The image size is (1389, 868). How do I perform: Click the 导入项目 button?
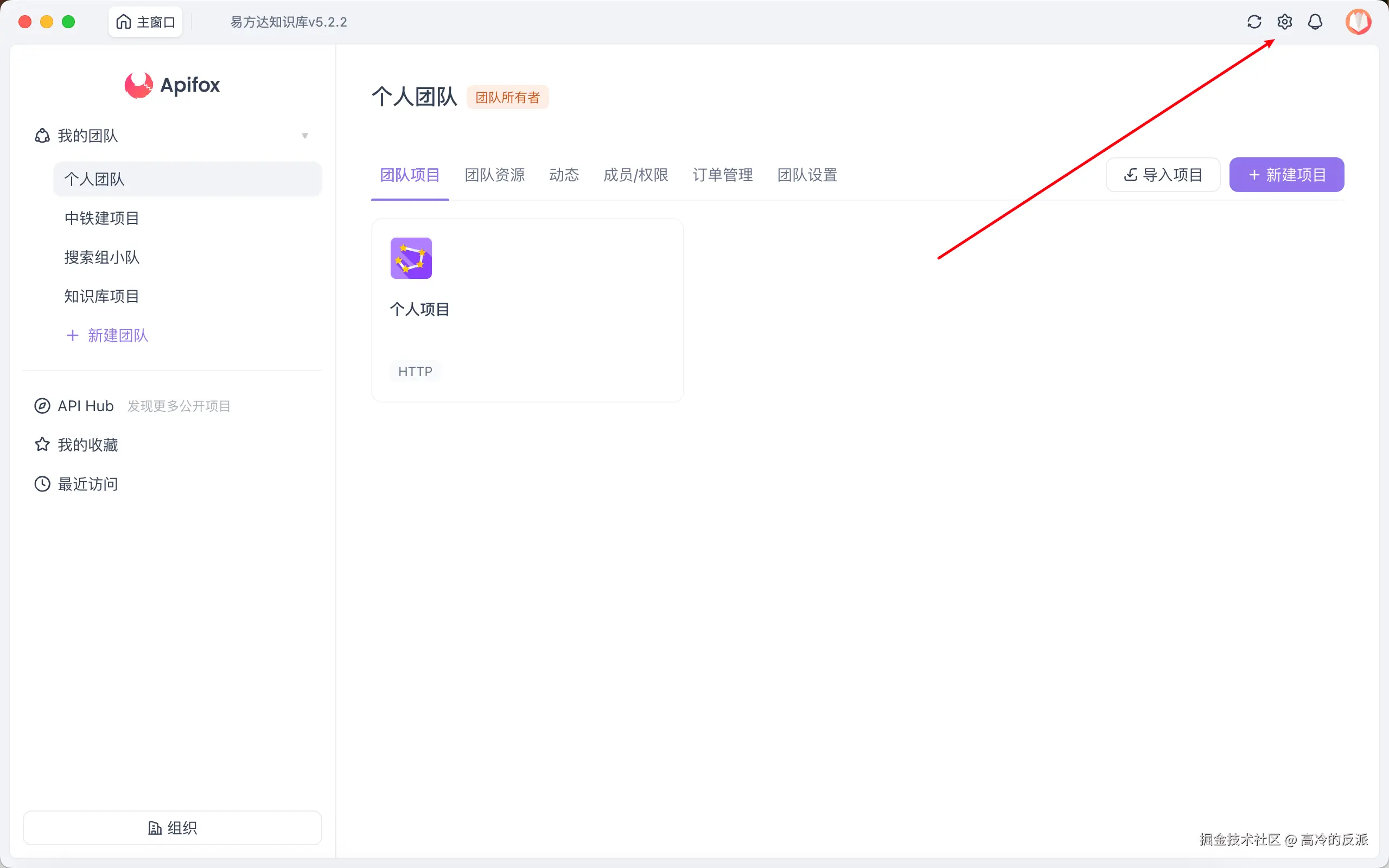(x=1163, y=175)
